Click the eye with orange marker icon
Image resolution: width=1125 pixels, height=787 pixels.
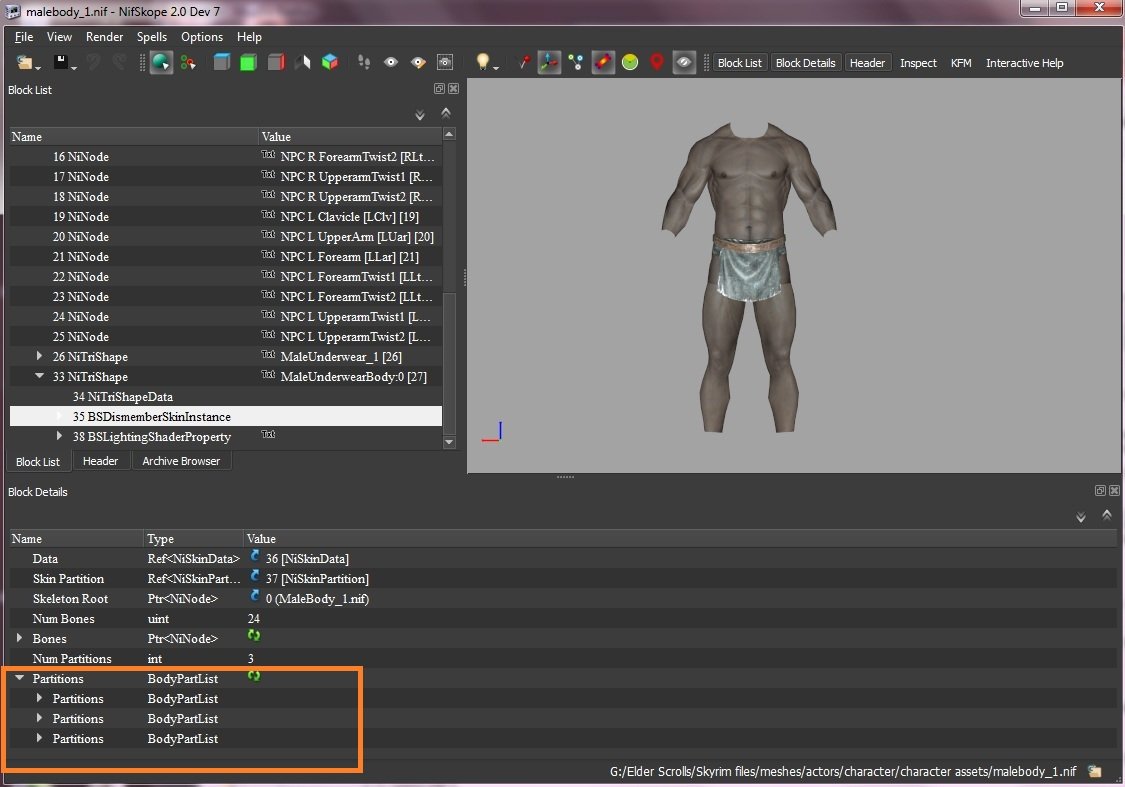(418, 62)
